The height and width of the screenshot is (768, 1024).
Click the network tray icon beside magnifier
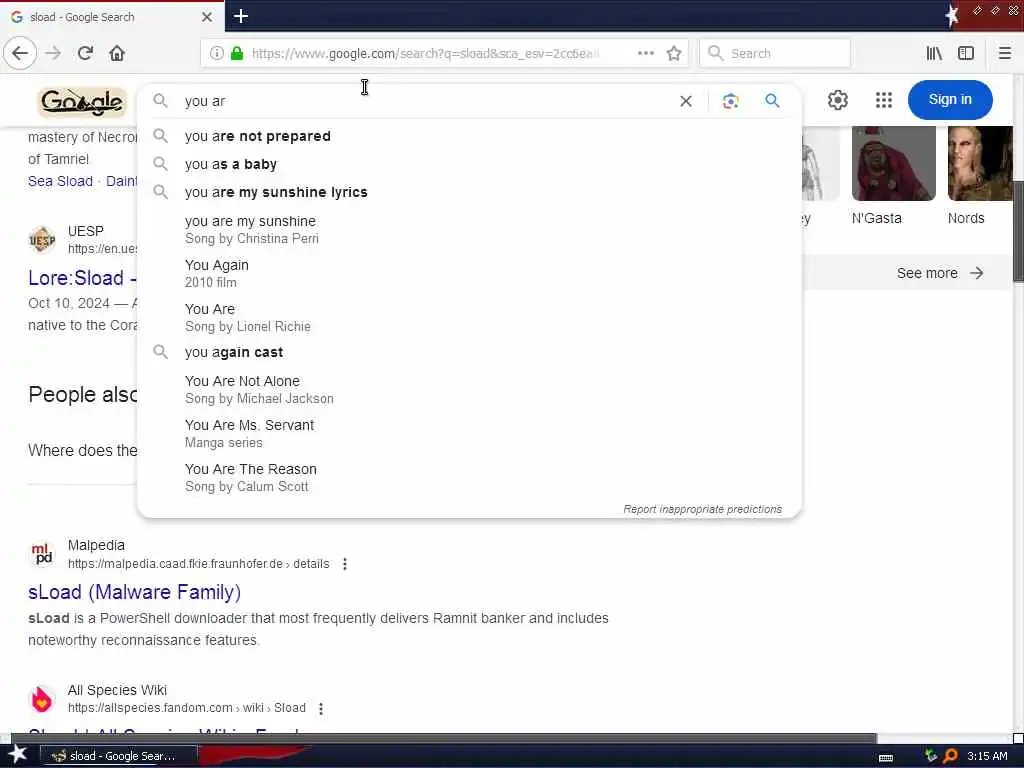coord(931,756)
